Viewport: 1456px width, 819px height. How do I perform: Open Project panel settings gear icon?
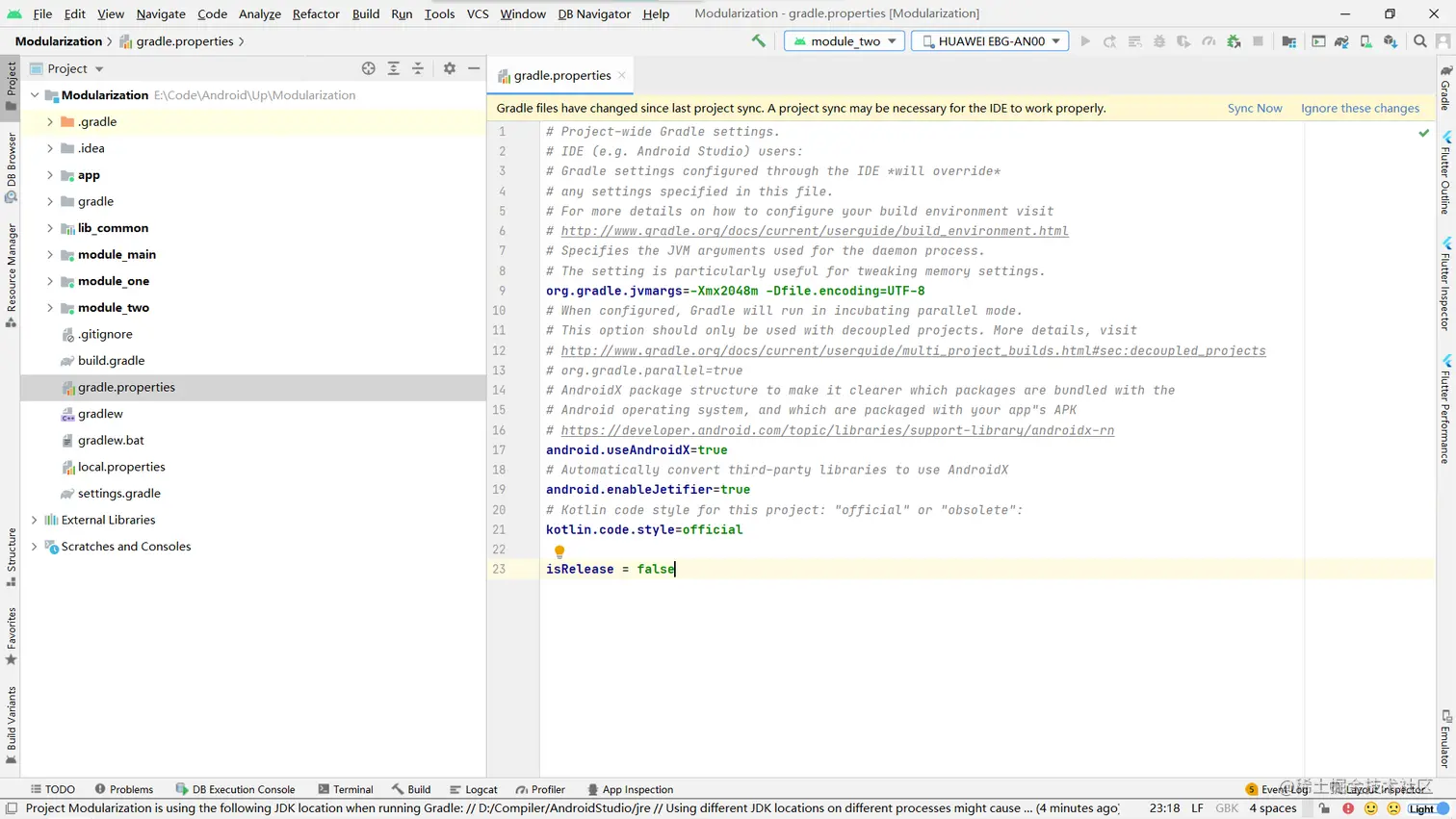click(x=450, y=68)
